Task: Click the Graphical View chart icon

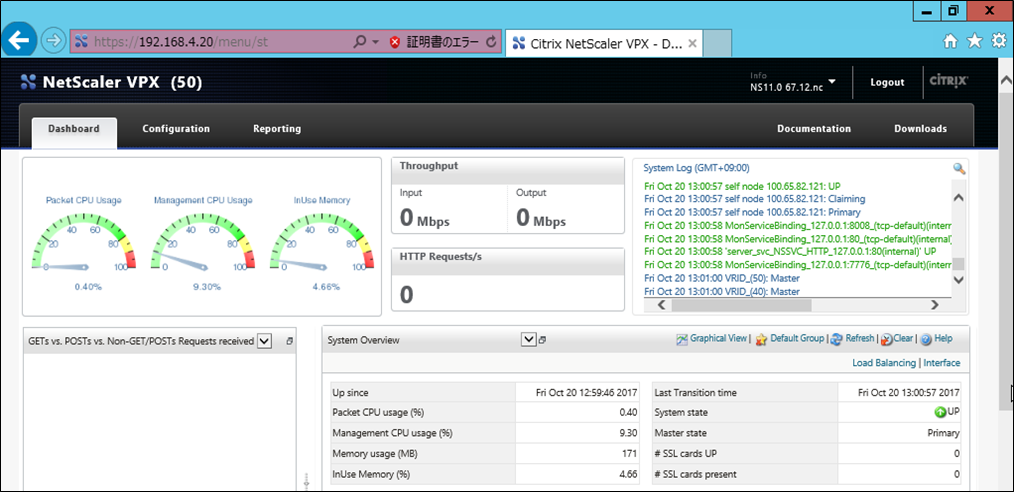Action: pyautogui.click(x=682, y=339)
